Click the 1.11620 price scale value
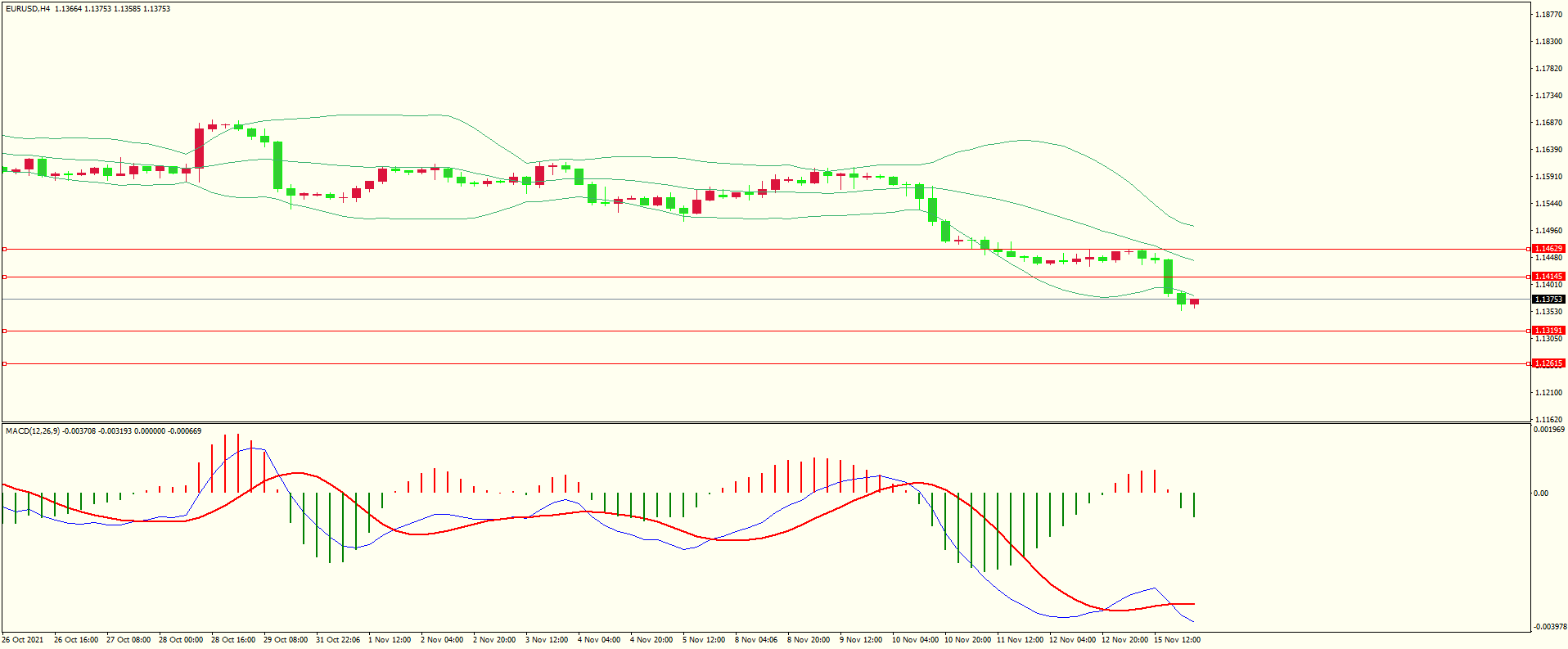The width and height of the screenshot is (1568, 649). coord(1548,419)
